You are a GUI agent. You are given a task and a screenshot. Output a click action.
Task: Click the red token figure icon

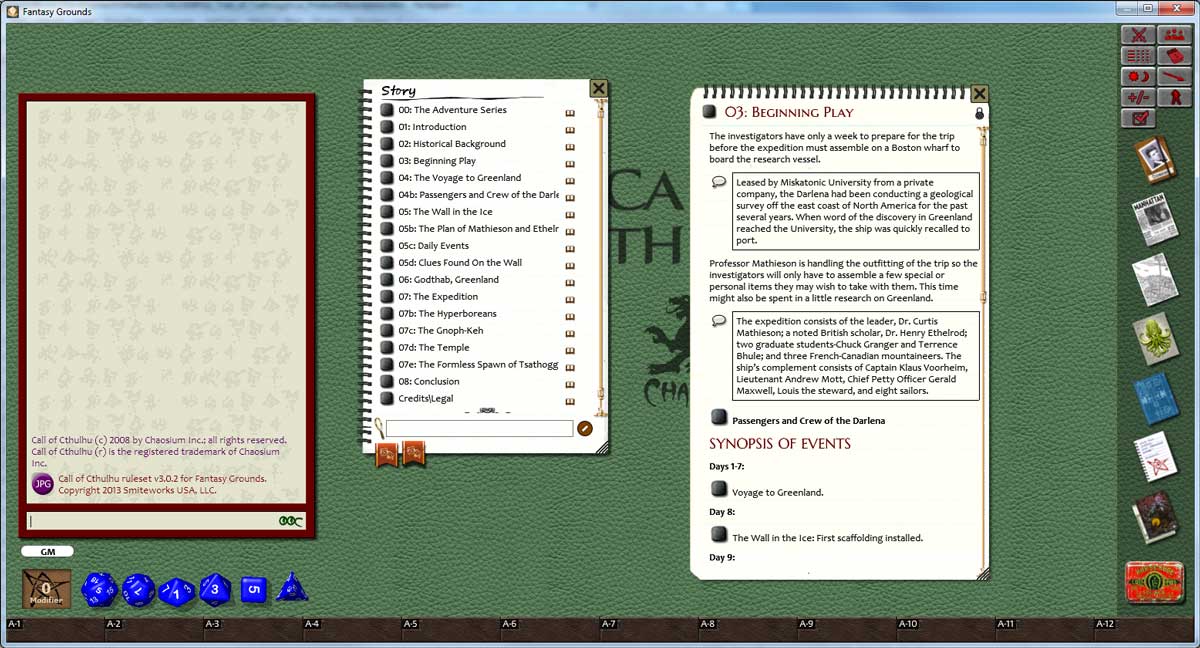click(x=1175, y=98)
